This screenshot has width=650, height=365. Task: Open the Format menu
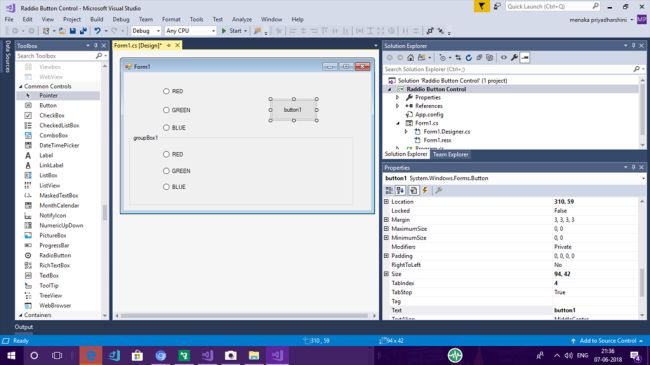[171, 19]
